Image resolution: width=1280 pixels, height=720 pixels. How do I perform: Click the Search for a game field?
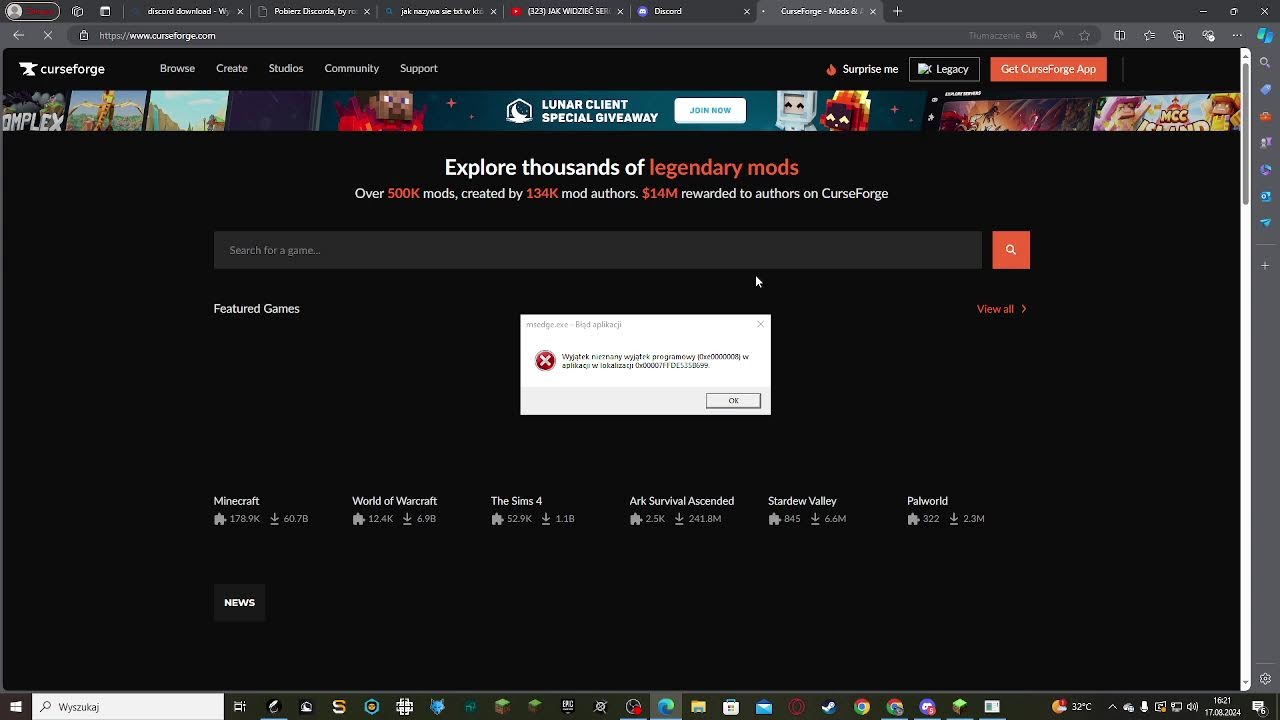597,250
